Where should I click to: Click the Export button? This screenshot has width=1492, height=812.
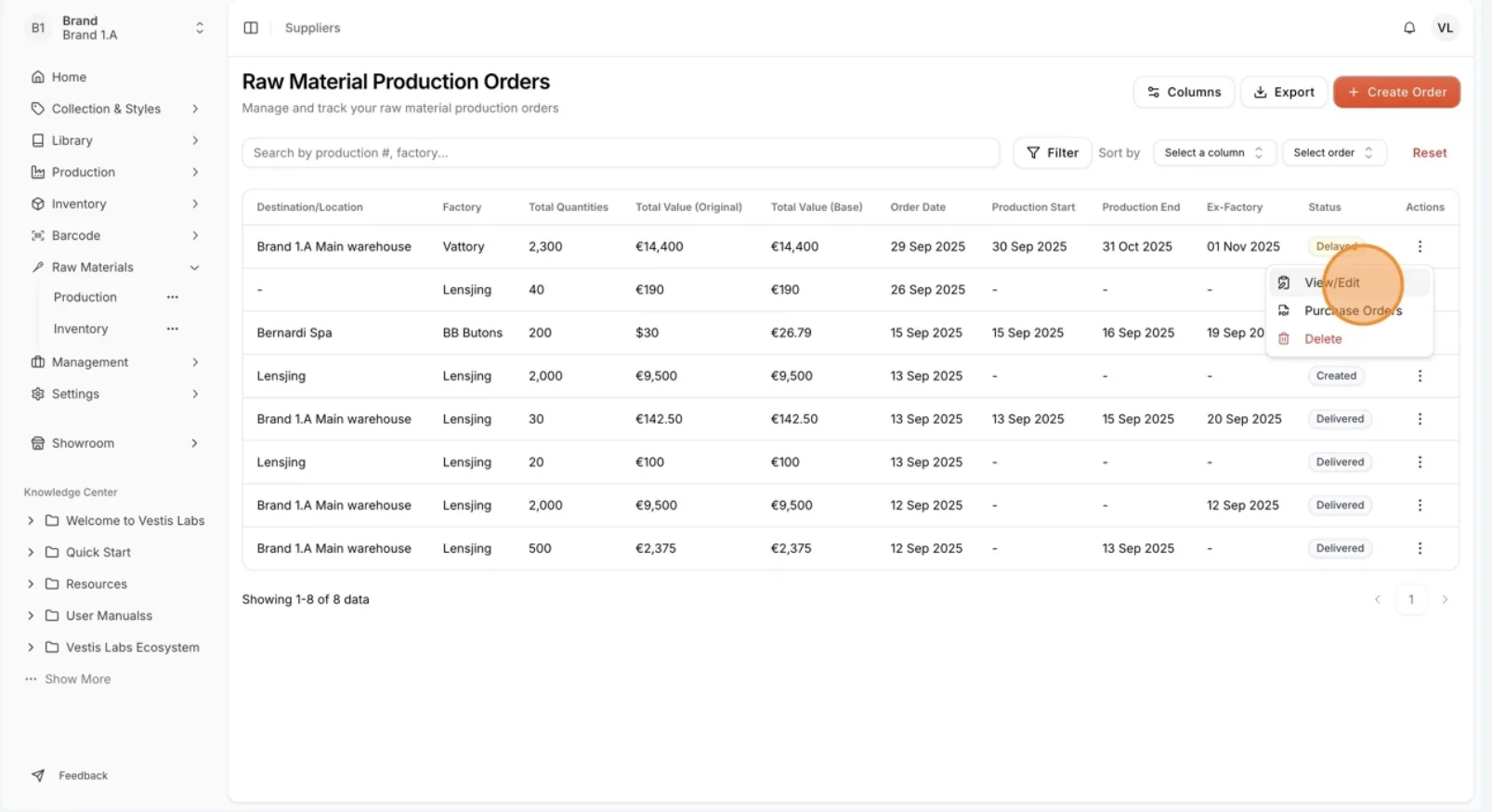(1284, 92)
